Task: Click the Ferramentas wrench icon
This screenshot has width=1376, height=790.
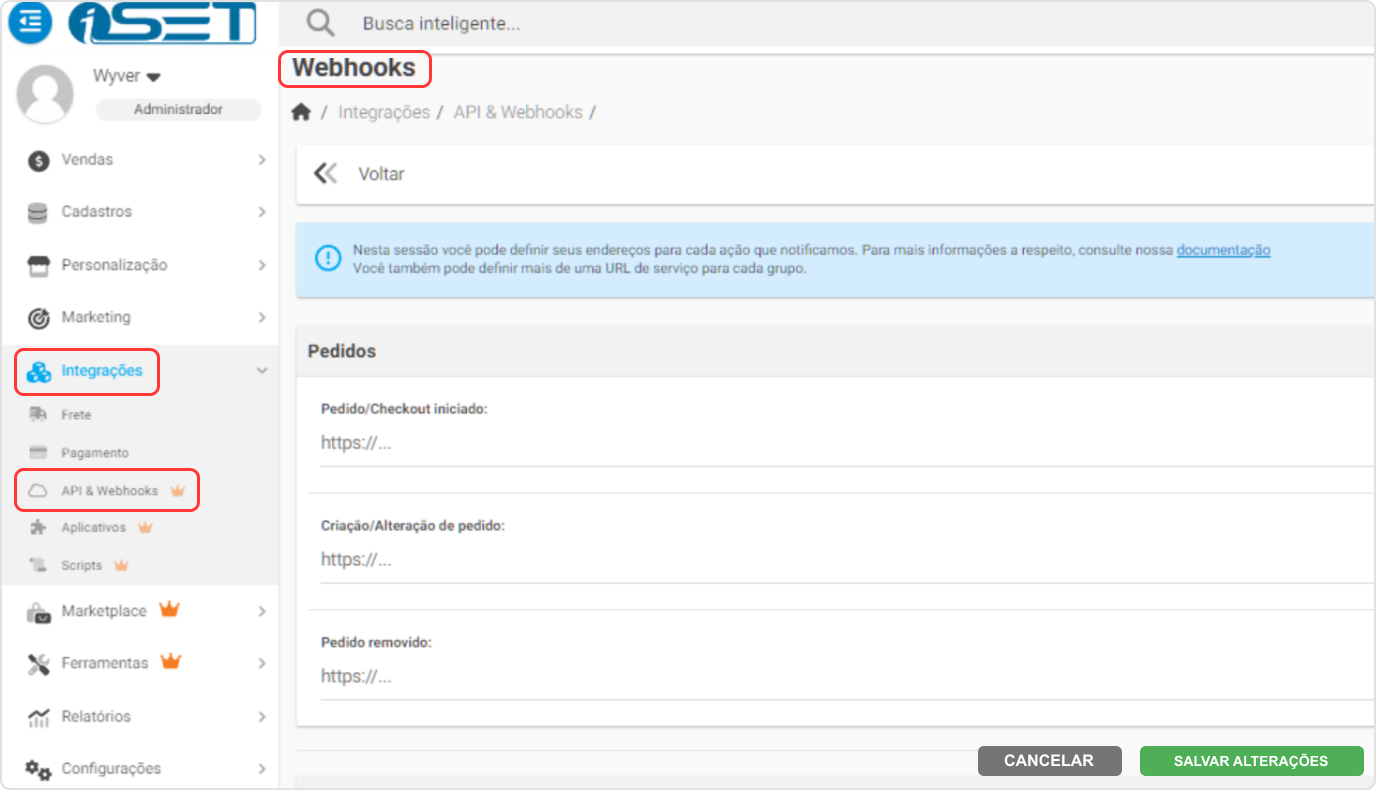Action: (x=38, y=664)
